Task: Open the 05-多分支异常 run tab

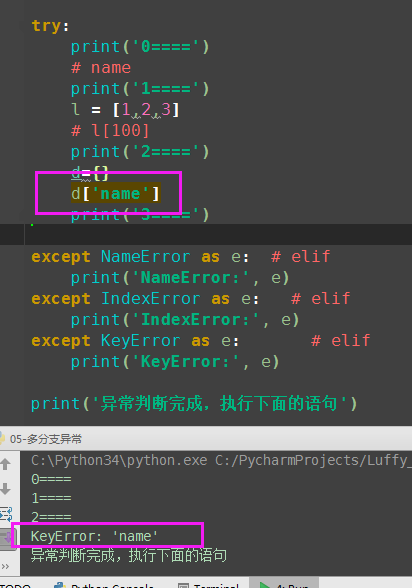Action: click(x=41, y=439)
